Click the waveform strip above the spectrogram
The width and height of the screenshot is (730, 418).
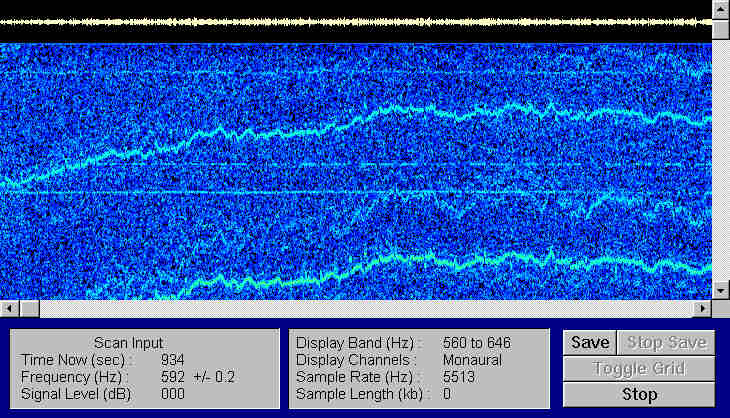click(356, 21)
